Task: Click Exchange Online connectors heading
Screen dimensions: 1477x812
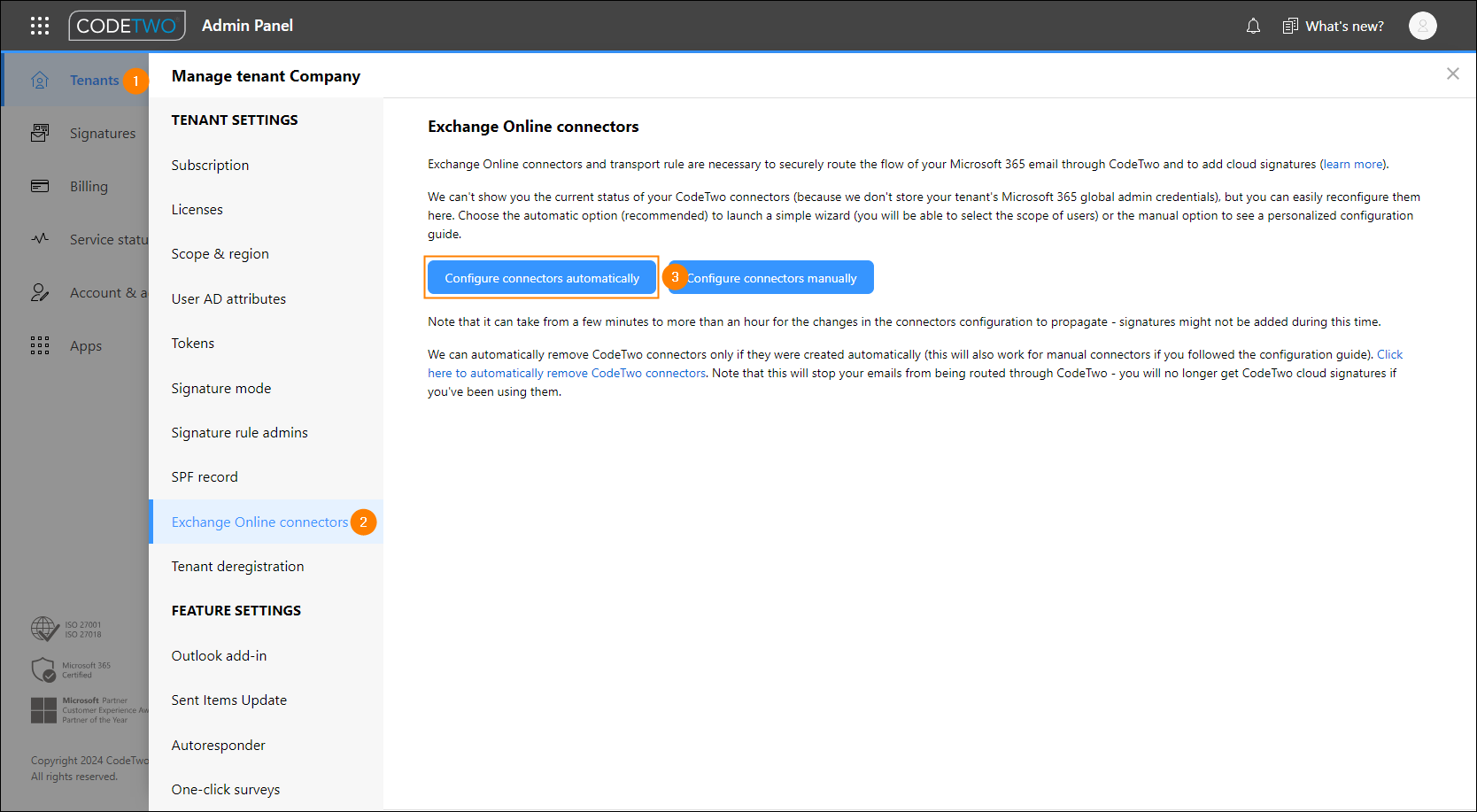Action: point(533,127)
